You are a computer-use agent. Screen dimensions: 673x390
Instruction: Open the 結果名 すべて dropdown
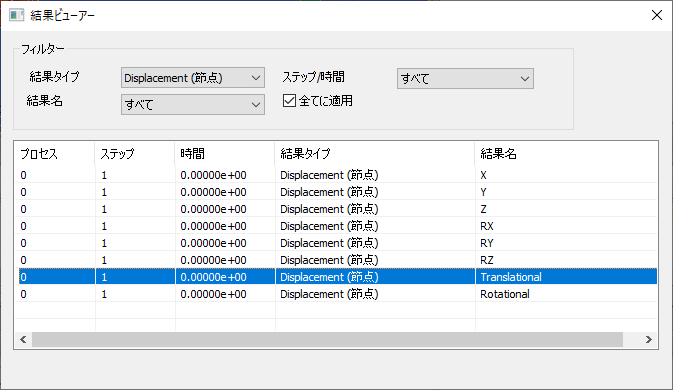click(x=193, y=104)
